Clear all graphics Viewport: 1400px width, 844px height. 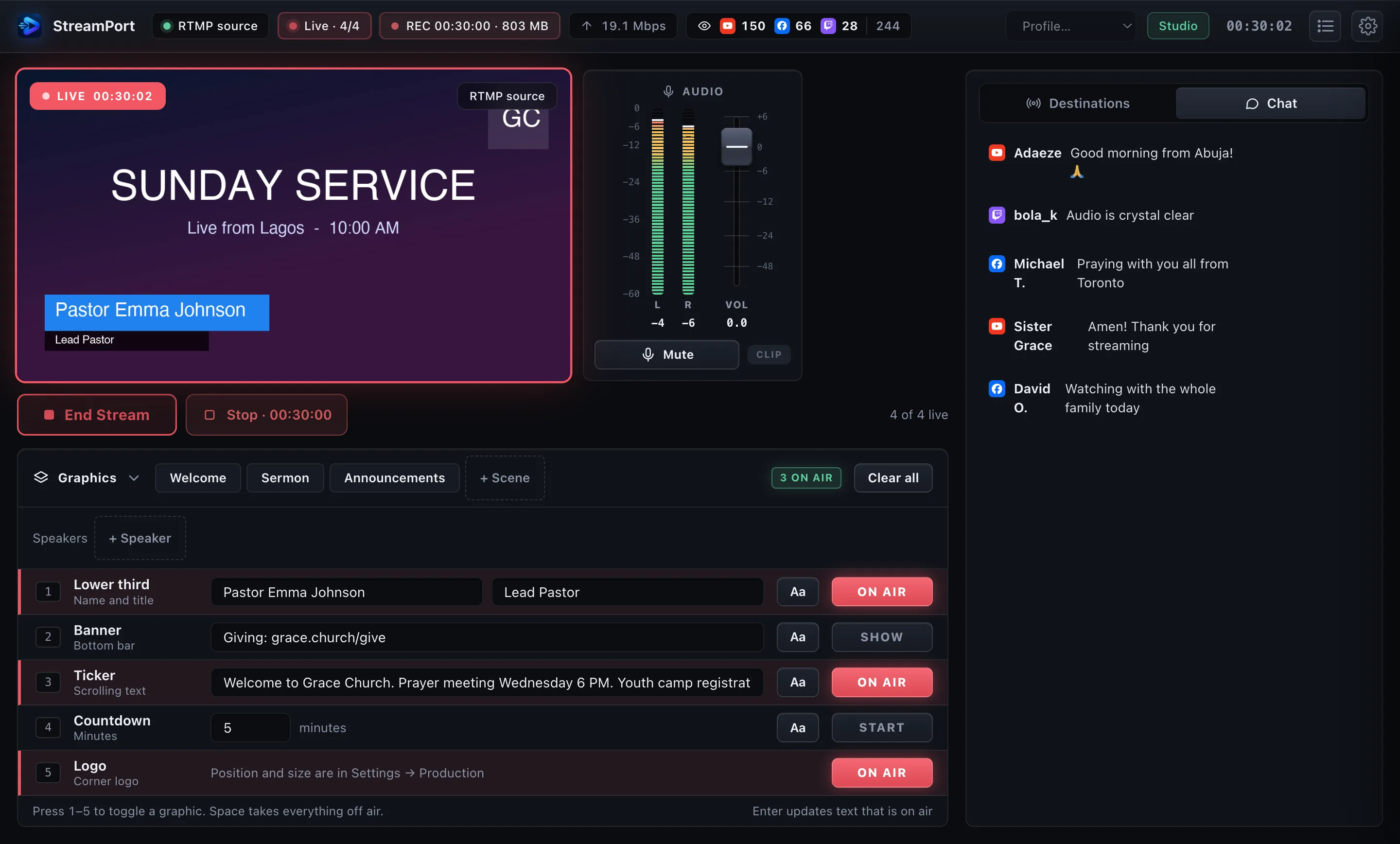click(893, 478)
